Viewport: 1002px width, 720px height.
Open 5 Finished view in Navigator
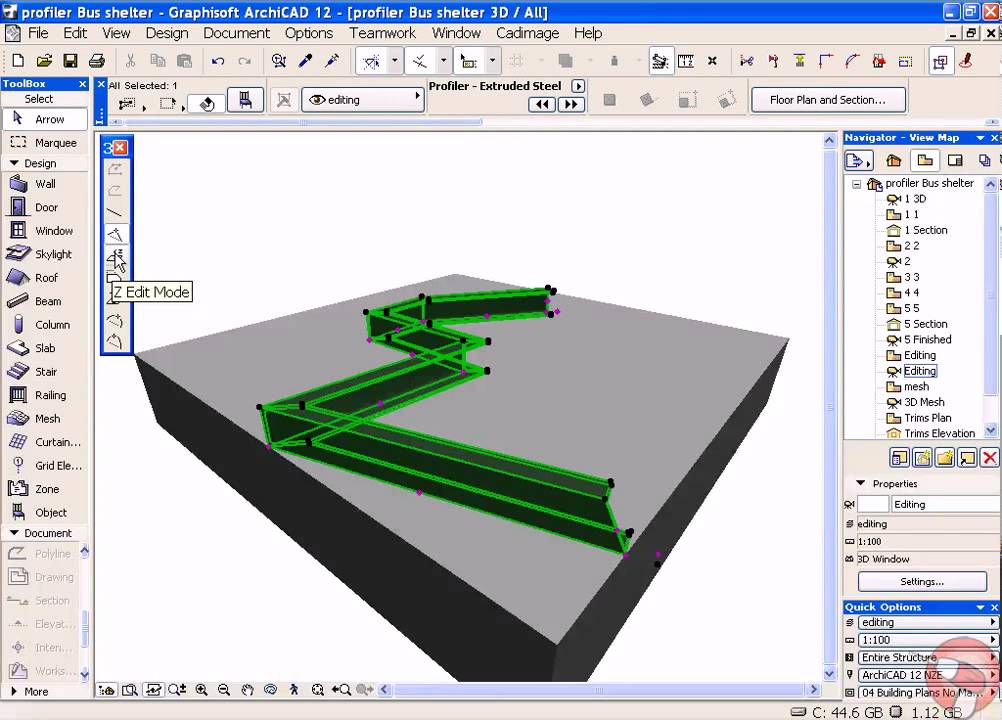(x=927, y=339)
